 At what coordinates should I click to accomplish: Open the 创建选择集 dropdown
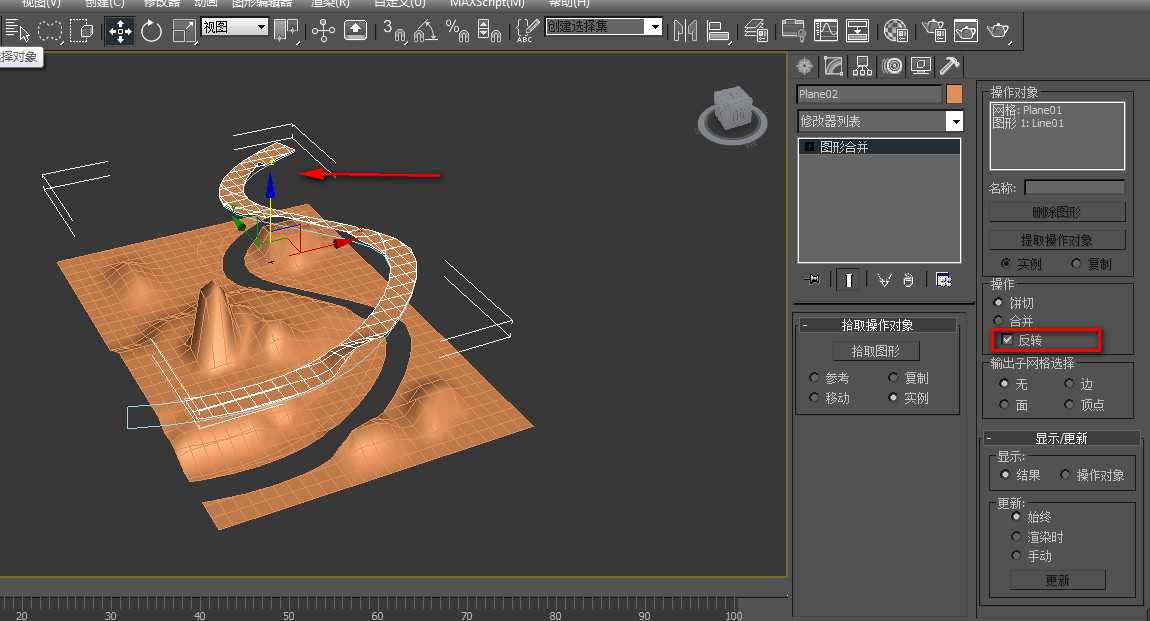(604, 26)
